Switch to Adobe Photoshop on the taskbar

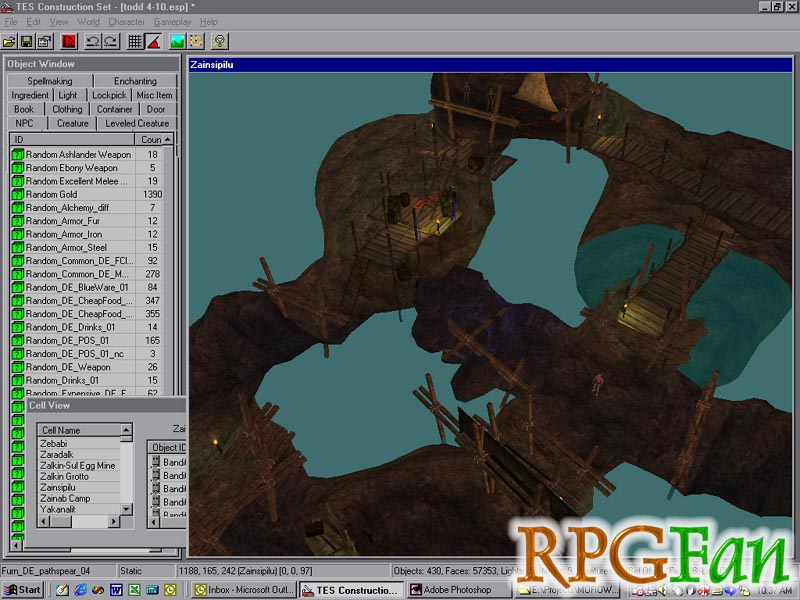click(x=460, y=590)
